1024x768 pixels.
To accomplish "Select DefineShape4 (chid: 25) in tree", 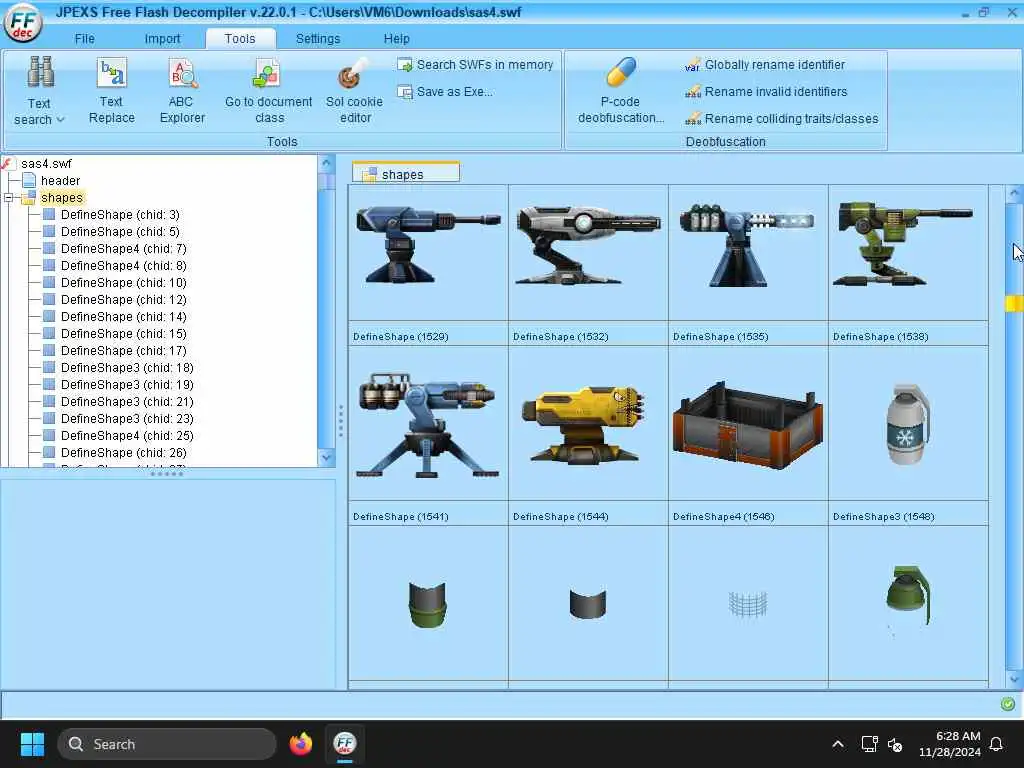I will pyautogui.click(x=127, y=435).
